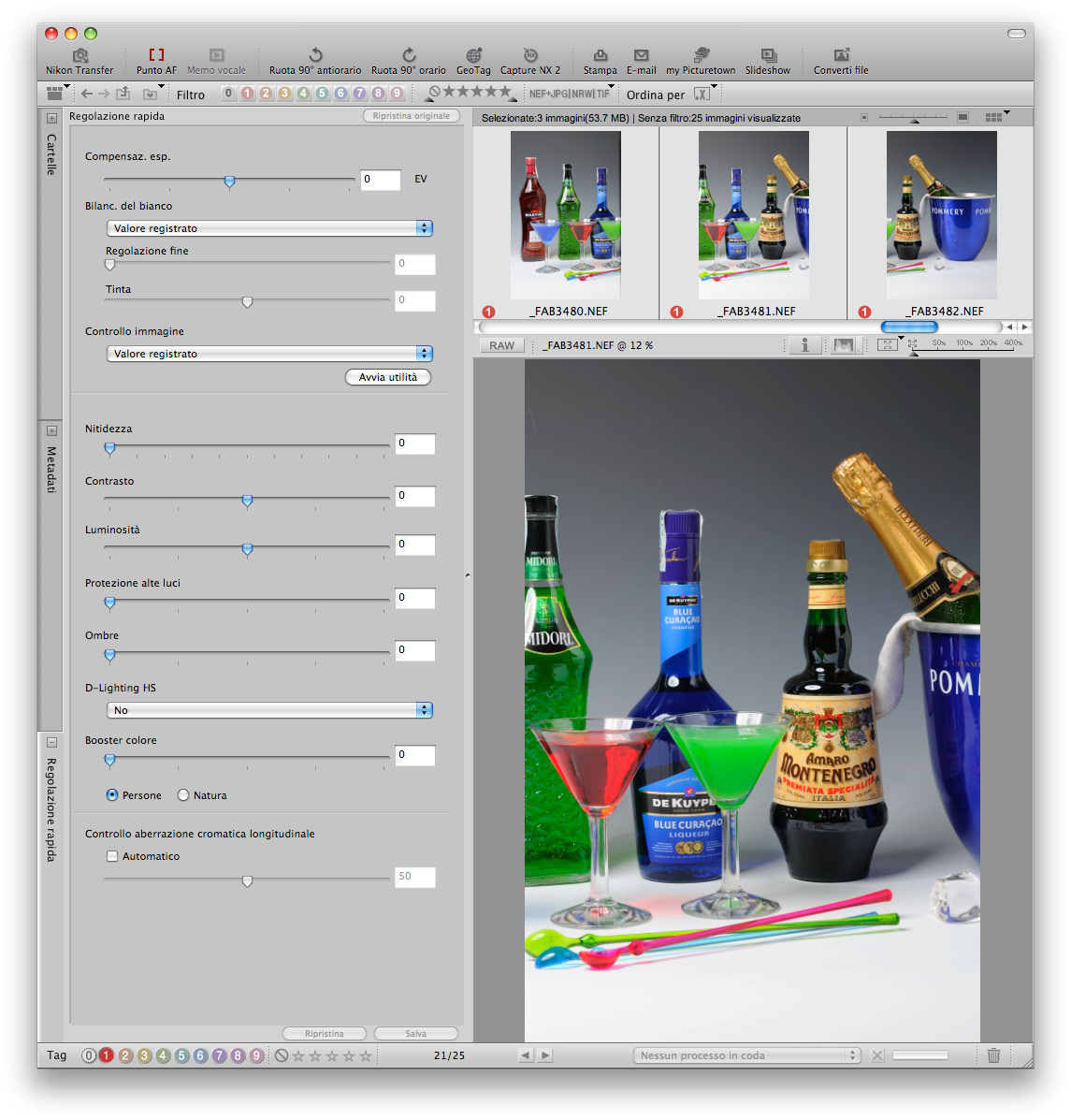Open Bilanc. del bianco dropdown
Image resolution: width=1071 pixels, height=1120 pixels.
270,228
